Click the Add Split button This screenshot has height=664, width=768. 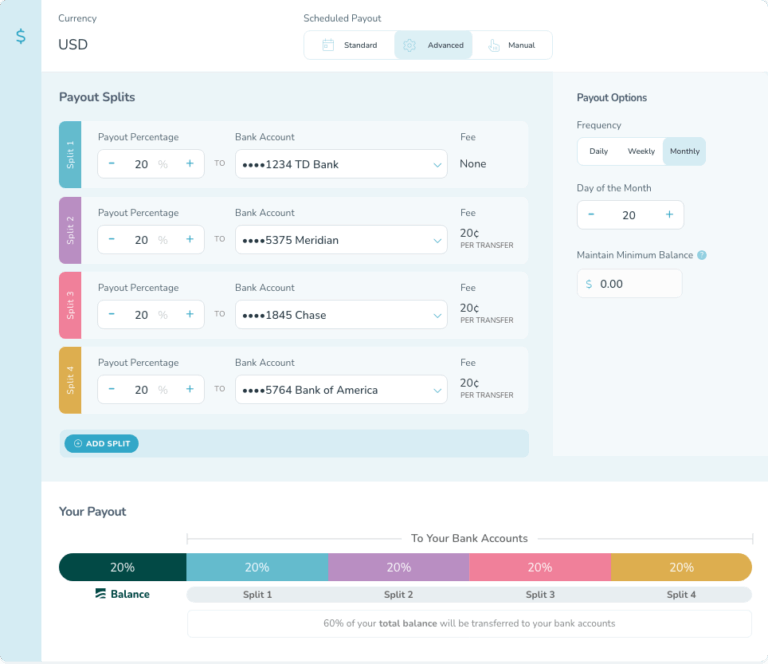click(101, 443)
